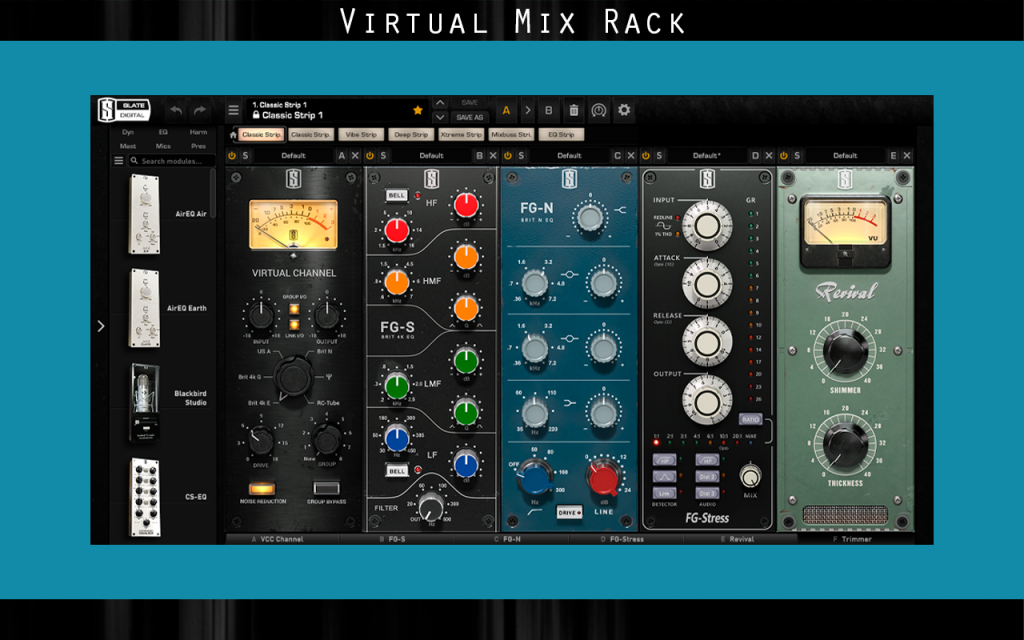Remove the FG-S module with slot B's X

click(492, 155)
